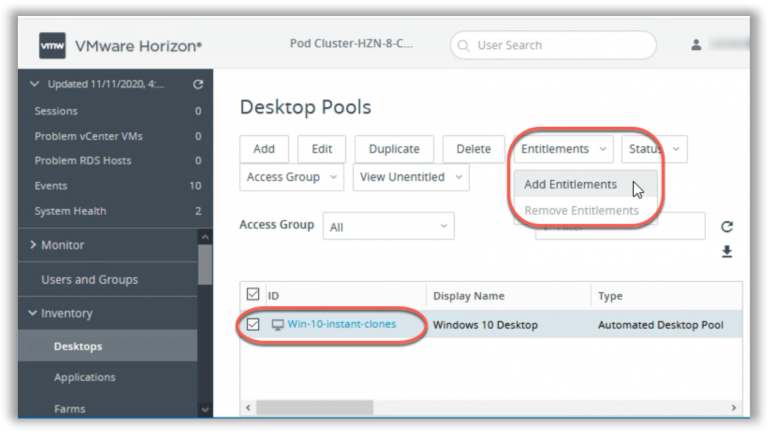
Task: Click the sidebar refresh icon
Action: pos(198,85)
